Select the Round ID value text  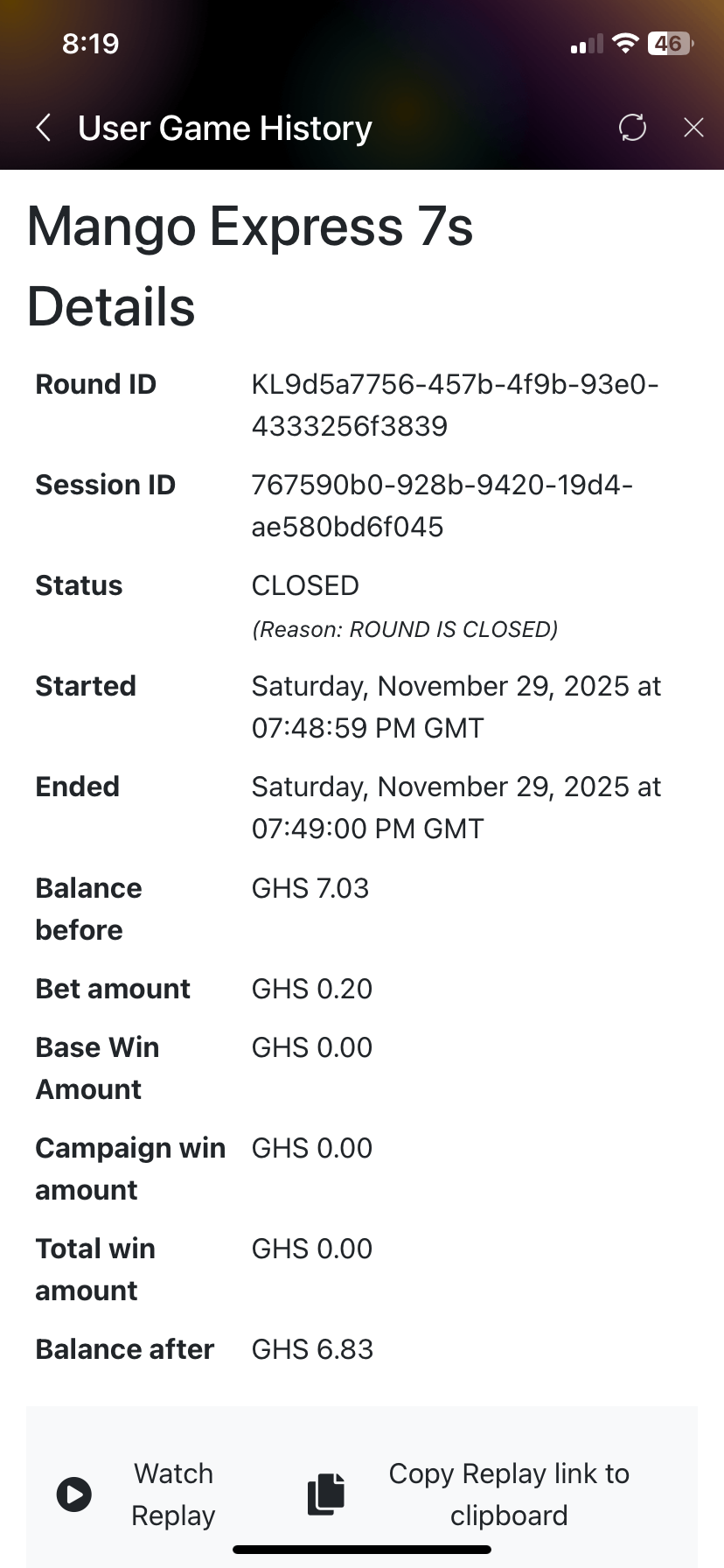pos(455,405)
